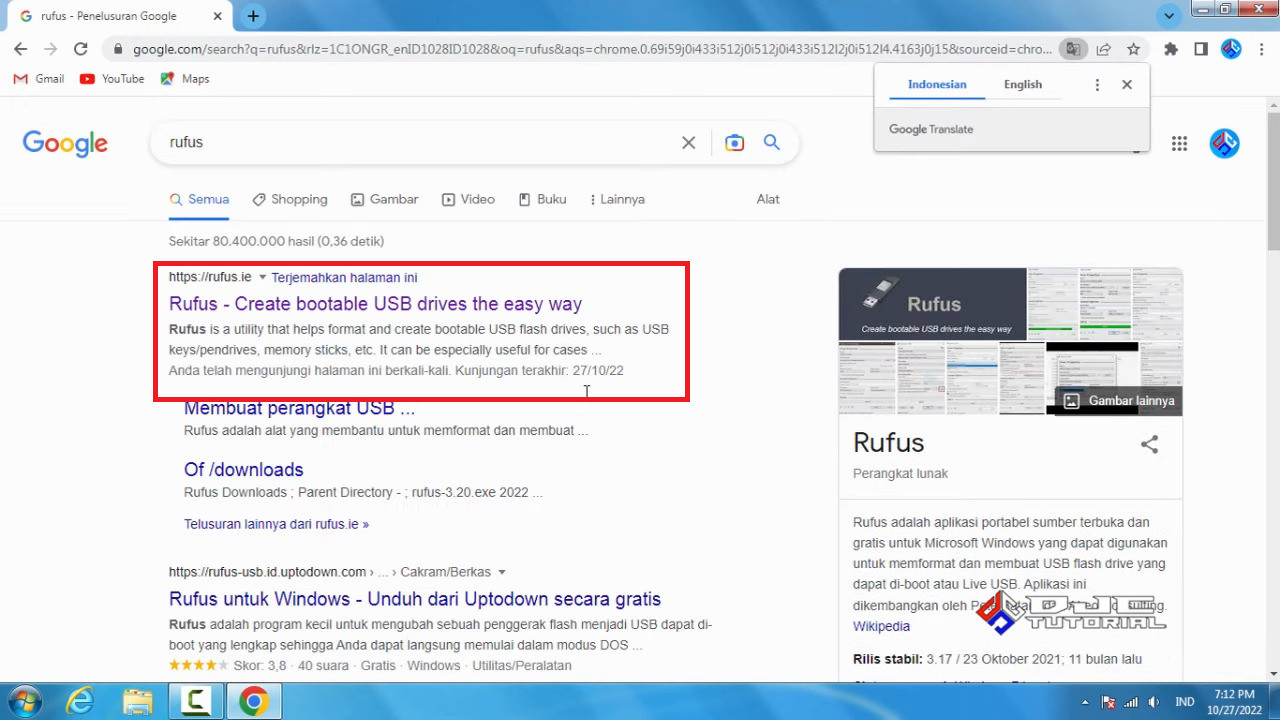The width and height of the screenshot is (1280, 720).
Task: Switch to the Buku tab
Action: point(542,199)
